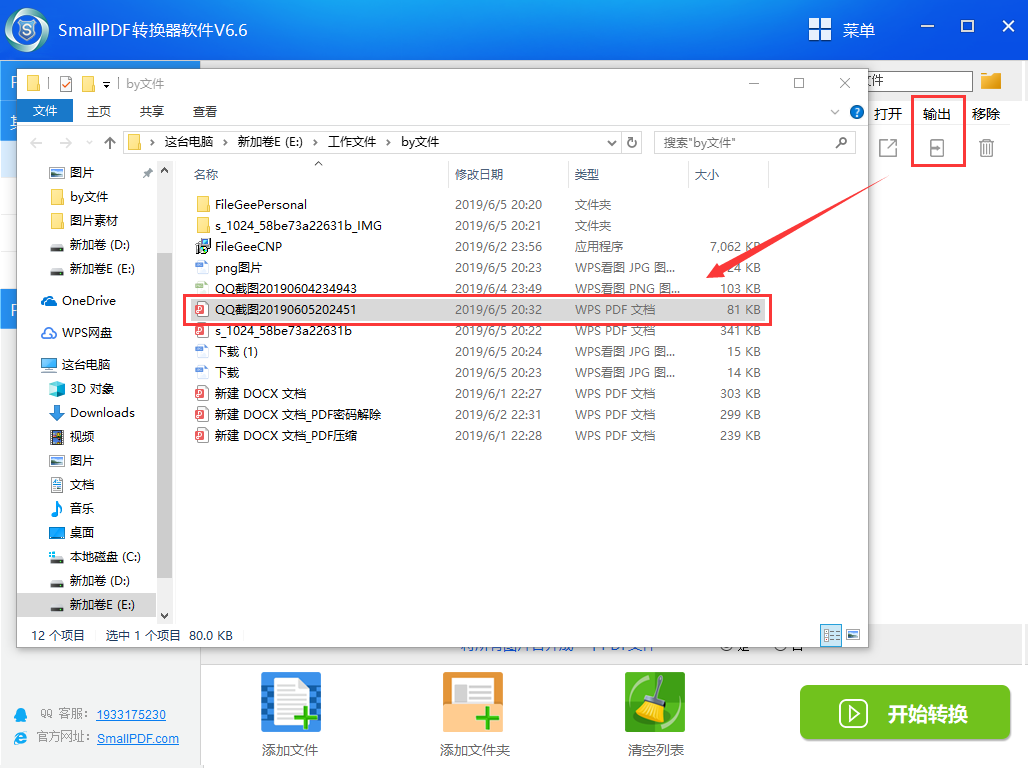
Task: Collapse the Explorer ribbon chevron
Action: click(835, 112)
